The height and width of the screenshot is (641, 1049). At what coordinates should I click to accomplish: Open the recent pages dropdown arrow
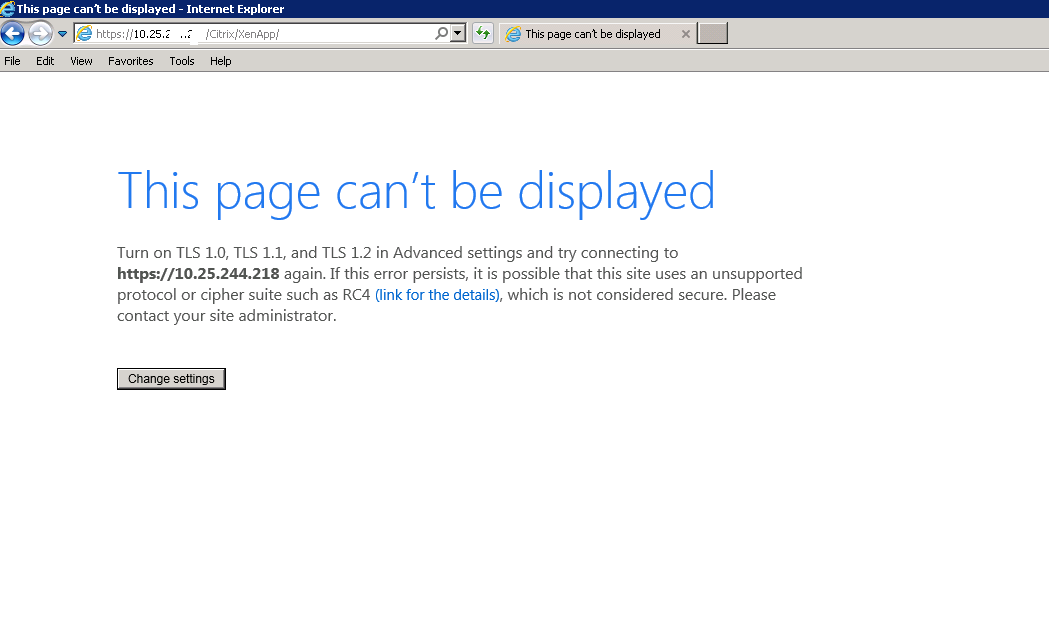(x=62, y=34)
